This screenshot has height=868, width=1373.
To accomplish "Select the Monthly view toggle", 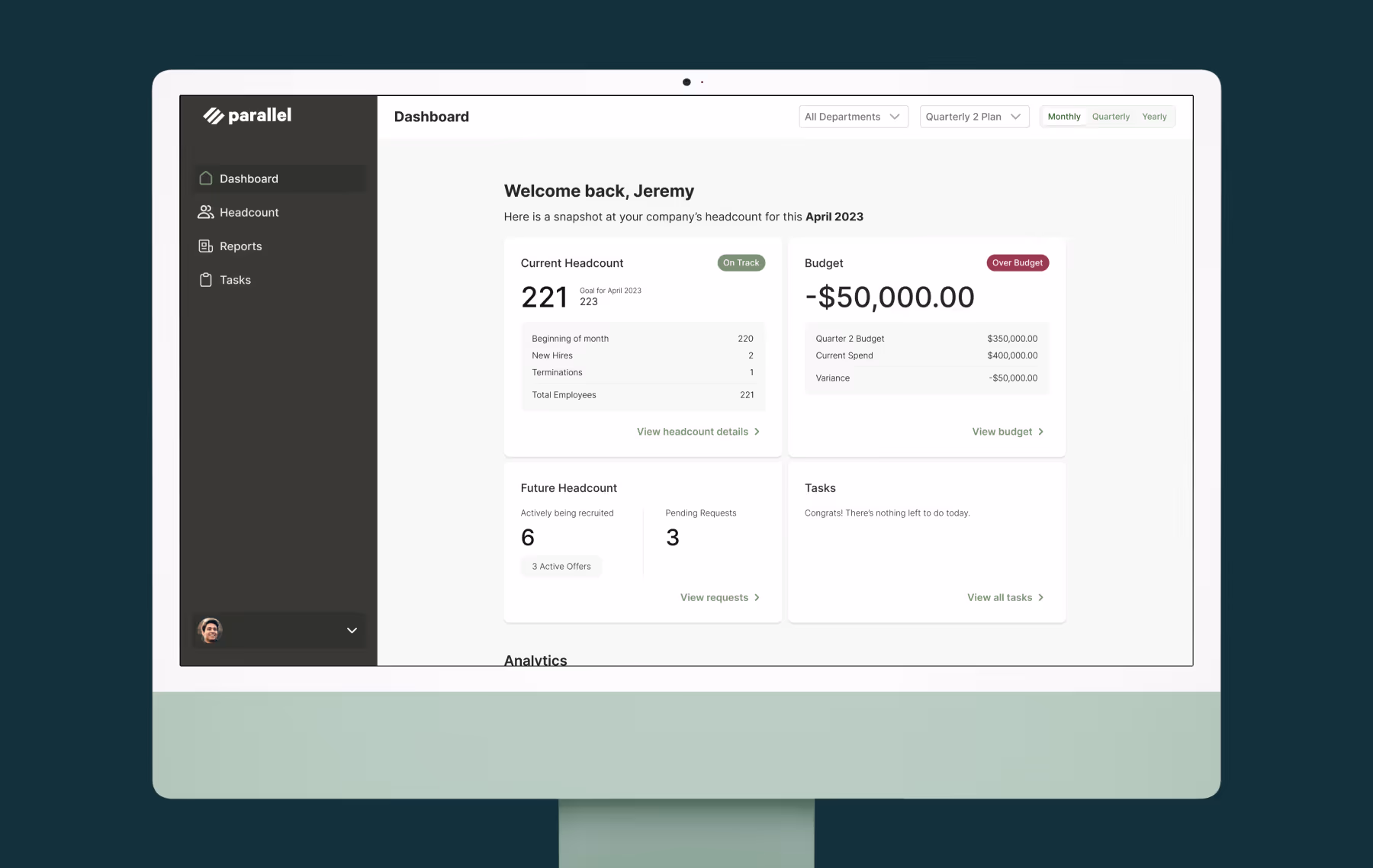I will (x=1064, y=117).
